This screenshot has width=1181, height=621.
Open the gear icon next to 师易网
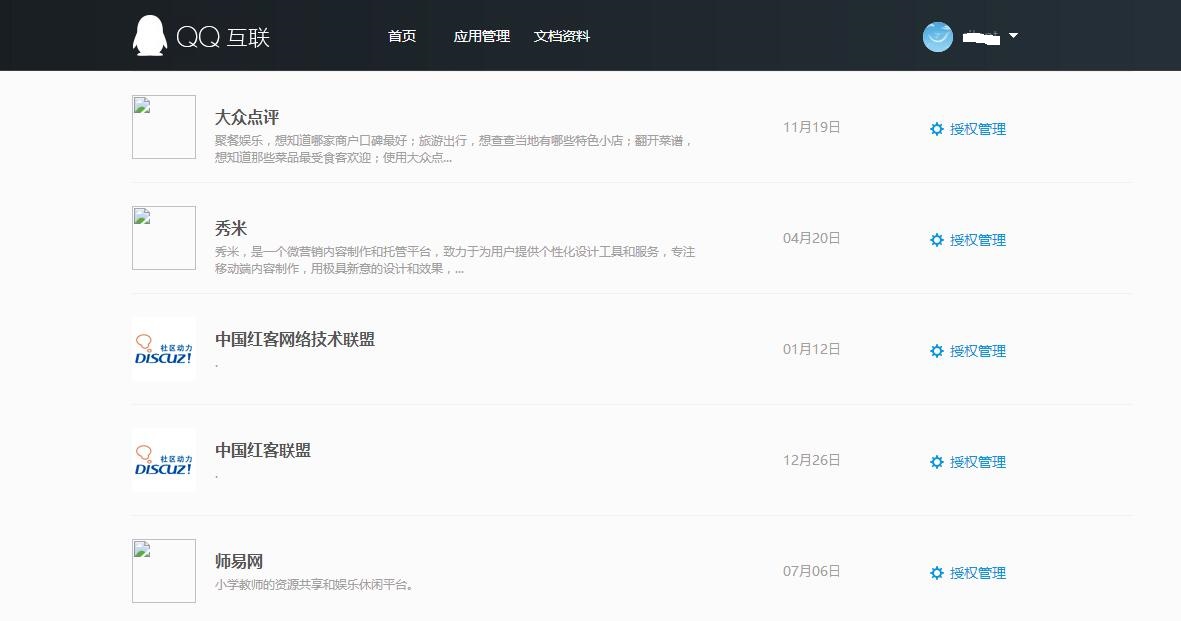937,573
